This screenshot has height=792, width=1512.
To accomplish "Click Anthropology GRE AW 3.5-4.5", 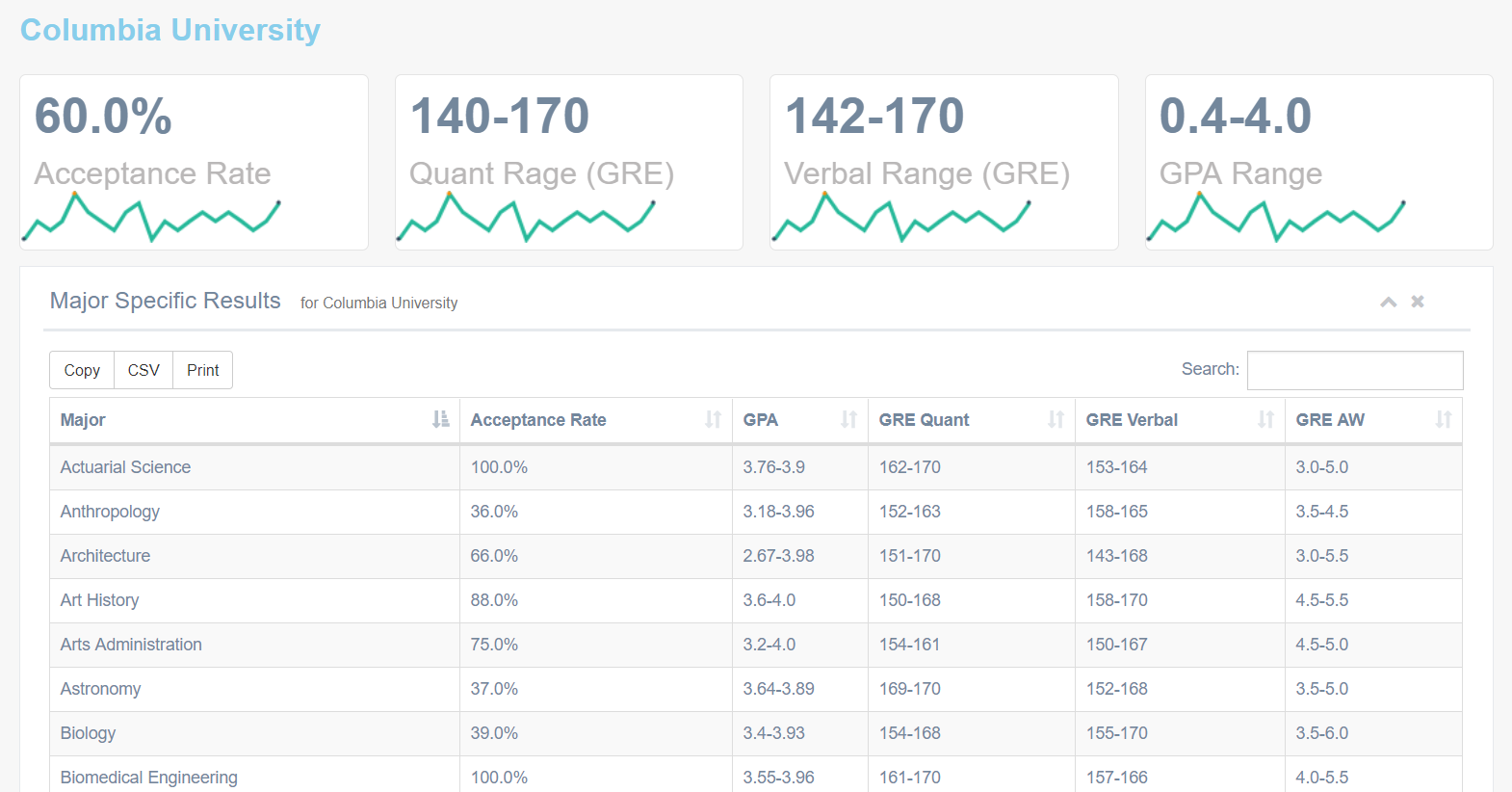I will (x=1321, y=512).
